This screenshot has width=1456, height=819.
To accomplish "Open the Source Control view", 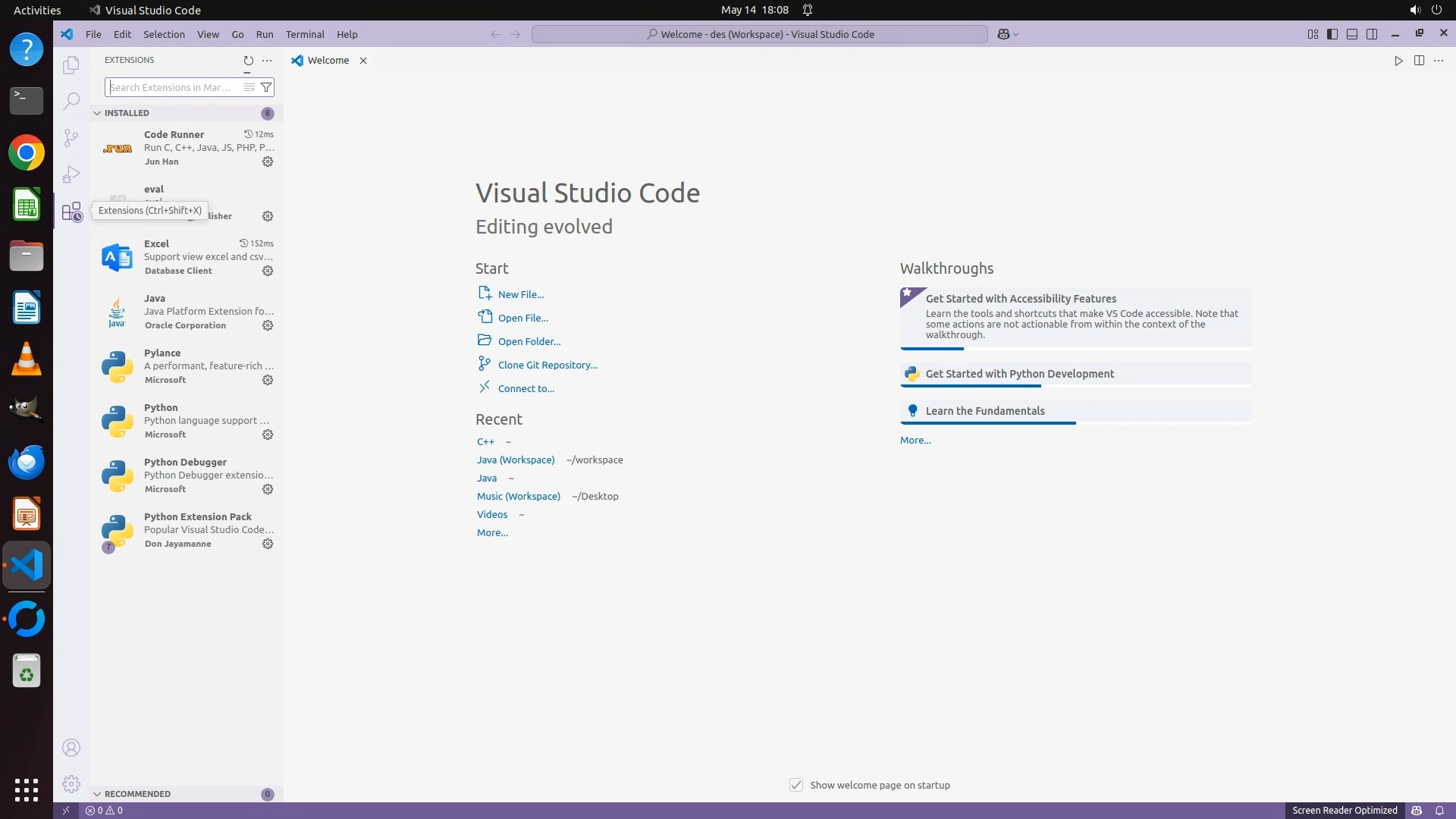I will tap(71, 137).
